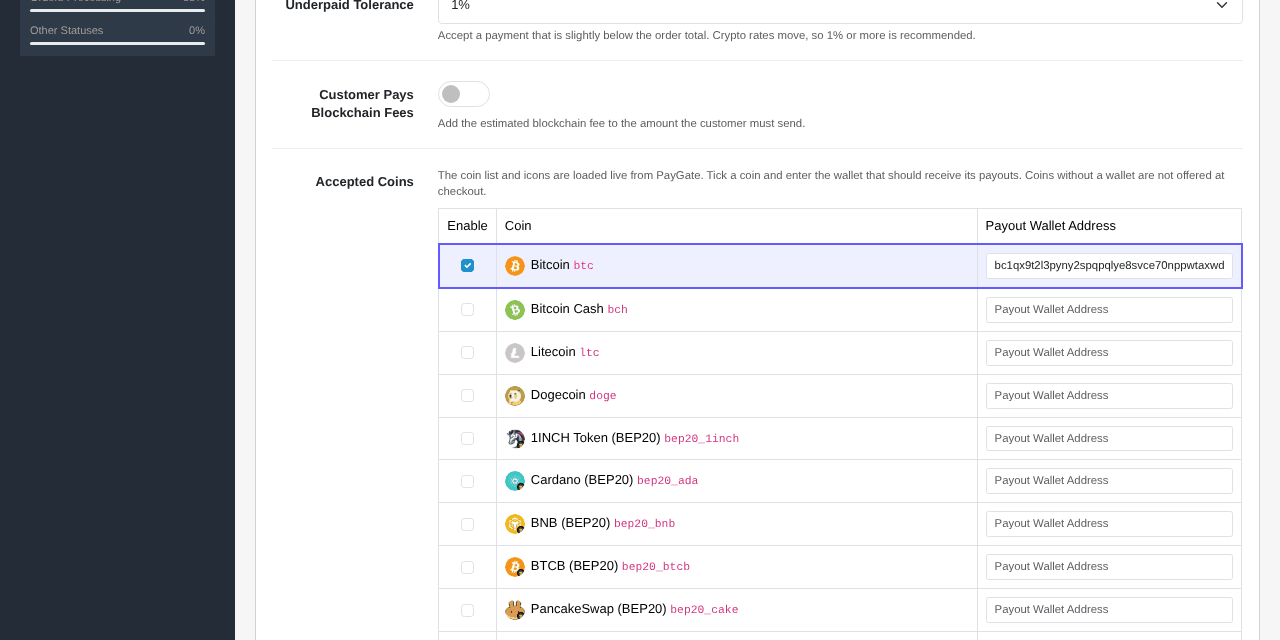1280x640 pixels.
Task: Enable the PancakeSwap (BEP20) checkbox
Action: 467,611
